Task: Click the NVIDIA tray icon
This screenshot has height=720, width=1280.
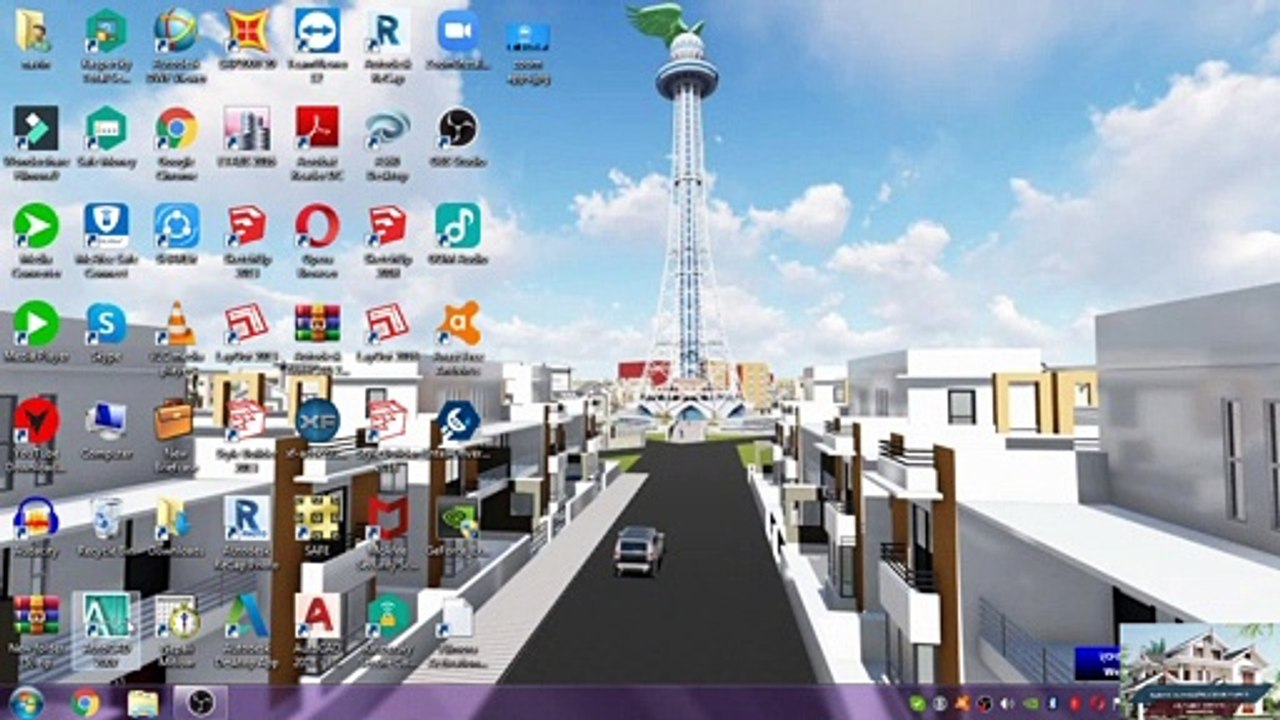Action: pos(1030,703)
